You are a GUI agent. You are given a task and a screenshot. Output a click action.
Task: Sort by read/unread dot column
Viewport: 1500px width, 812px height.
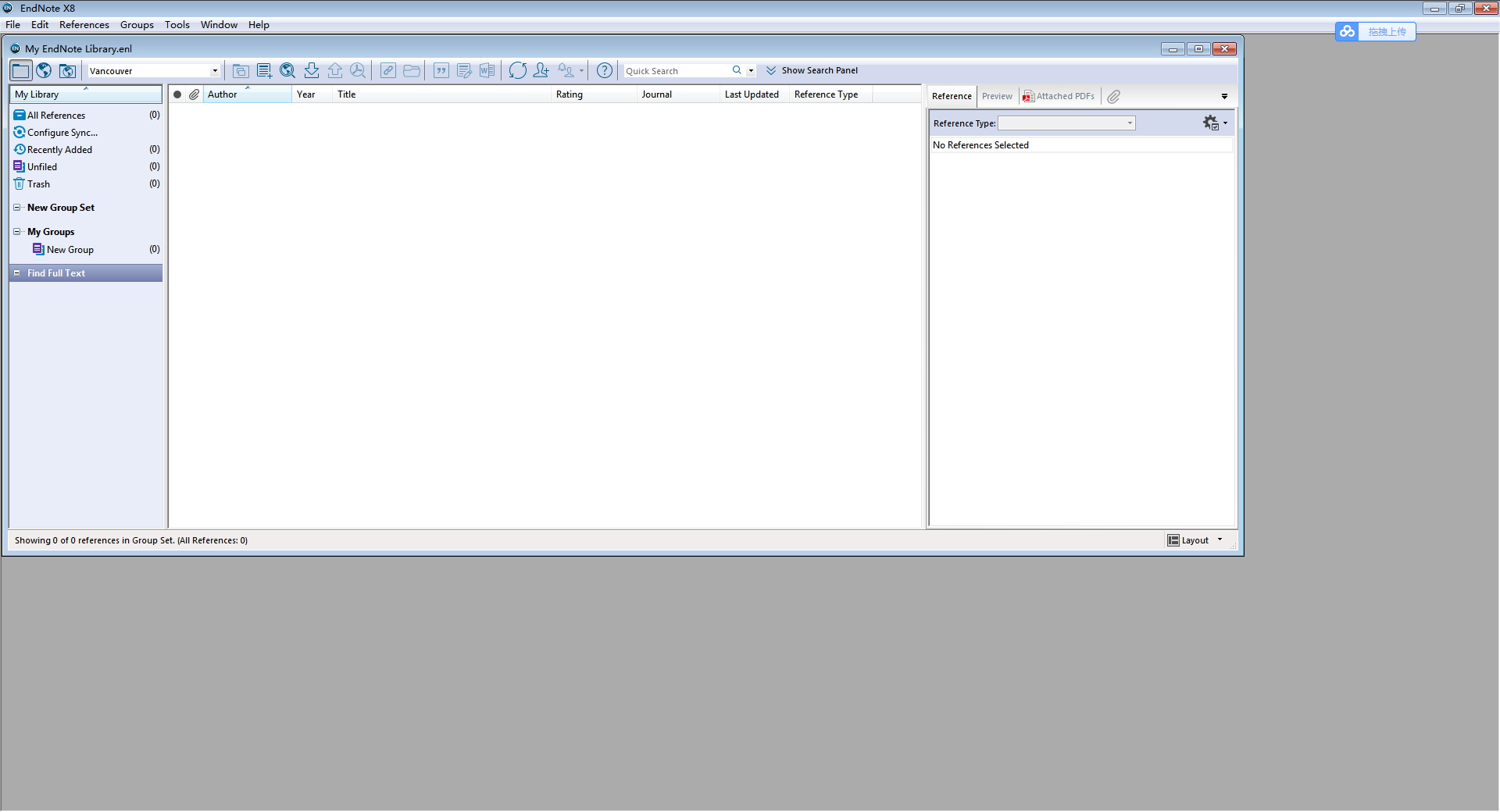[177, 94]
